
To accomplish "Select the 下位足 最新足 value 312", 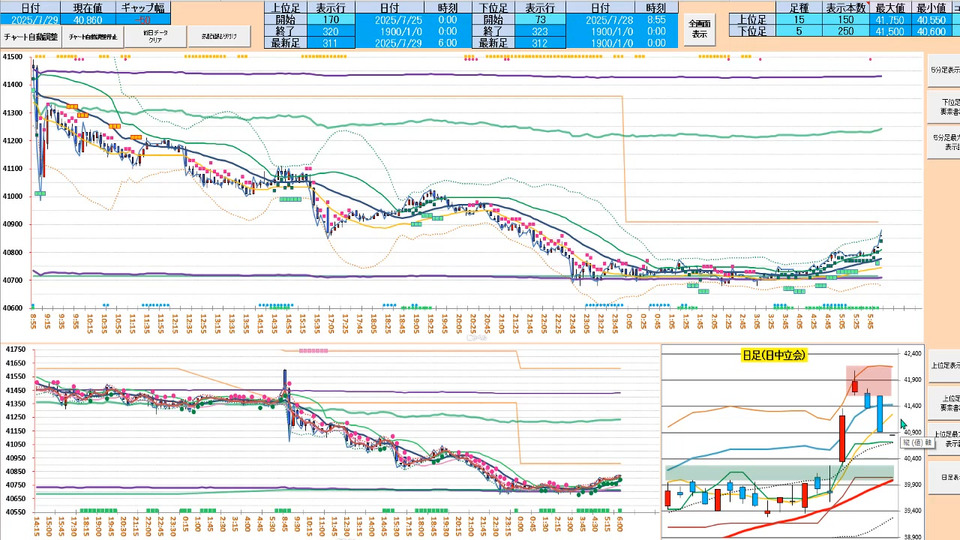I will 540,43.
